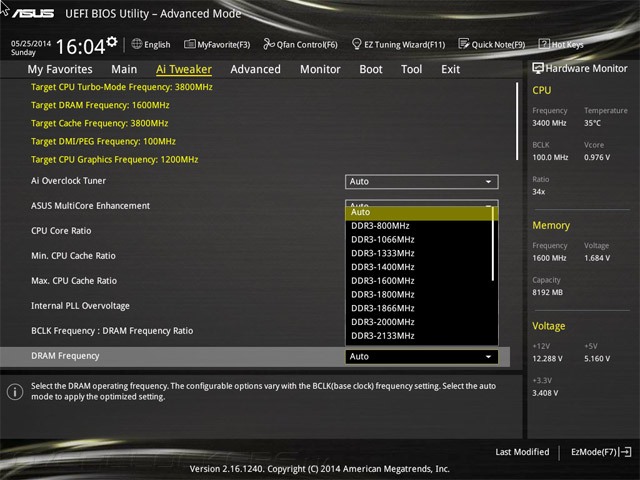Switch to EzMode(F7)
This screenshot has width=640, height=480.
pos(601,452)
